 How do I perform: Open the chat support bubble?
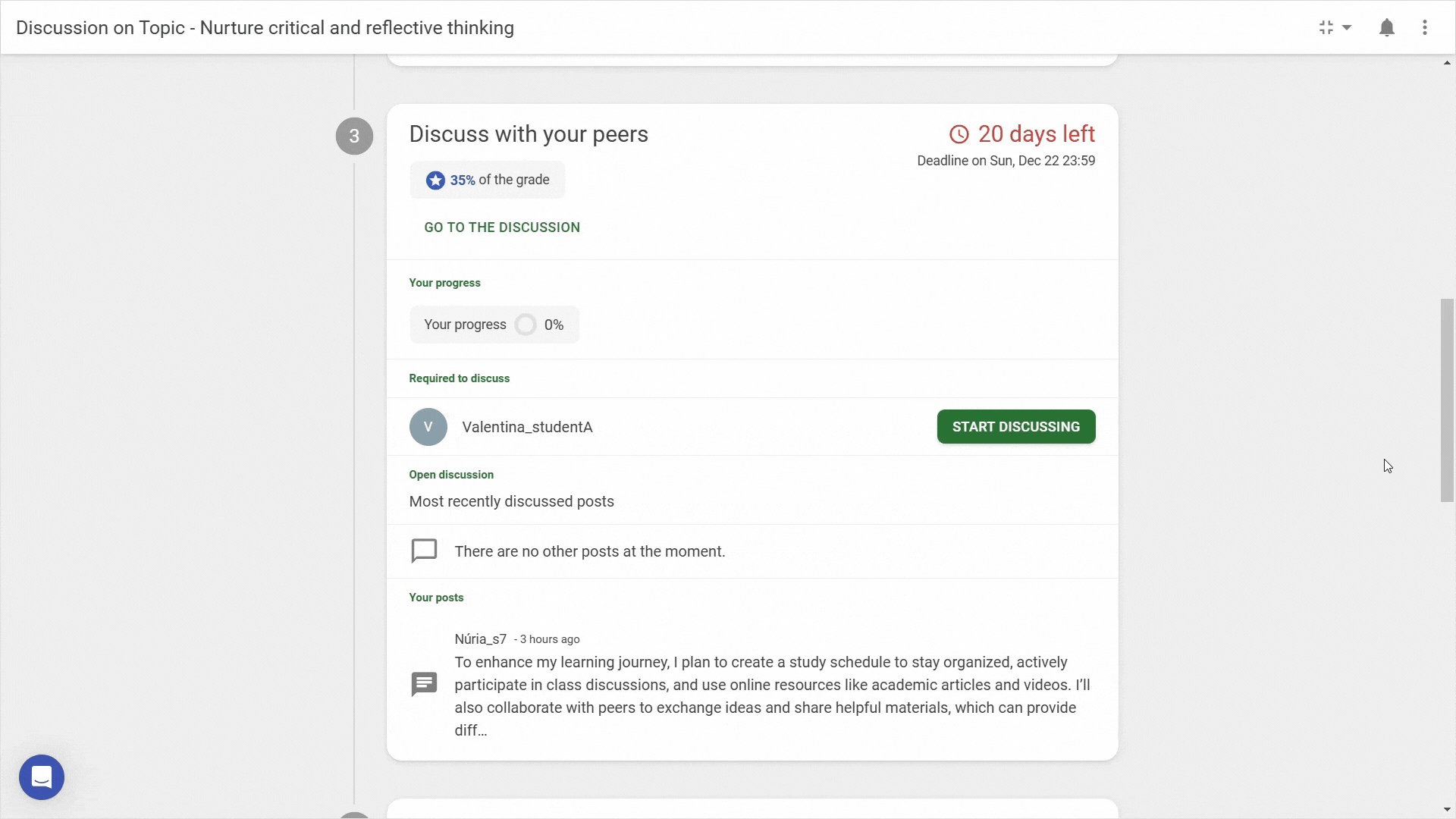[42, 777]
